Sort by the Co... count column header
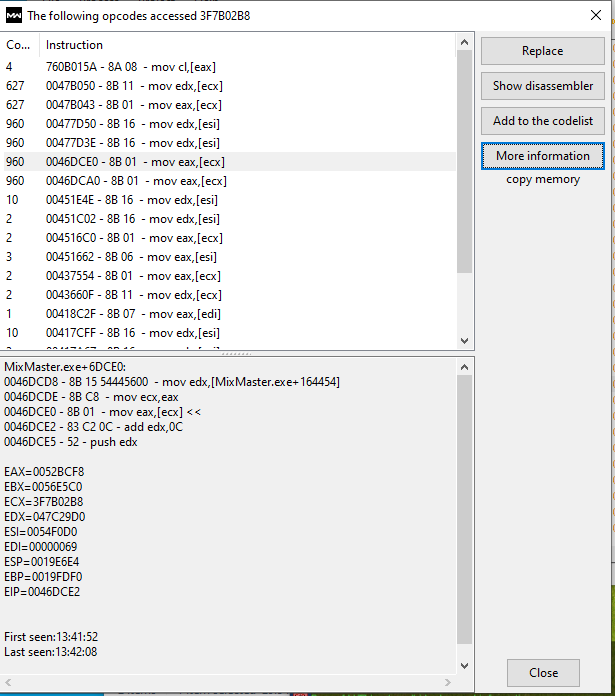Screen dimensions: 615x696 (x=20, y=45)
